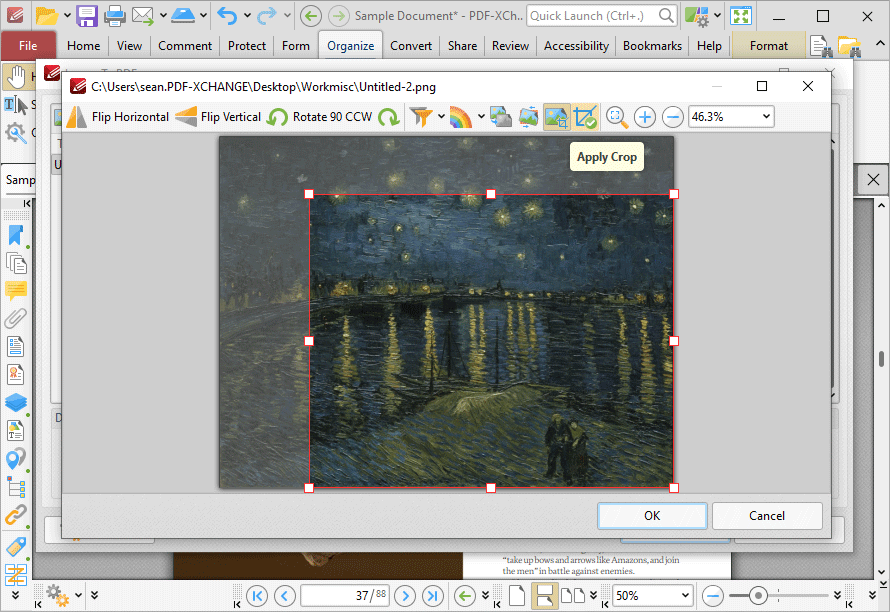Rotate image 90 degrees counter-clockwise

(320, 117)
